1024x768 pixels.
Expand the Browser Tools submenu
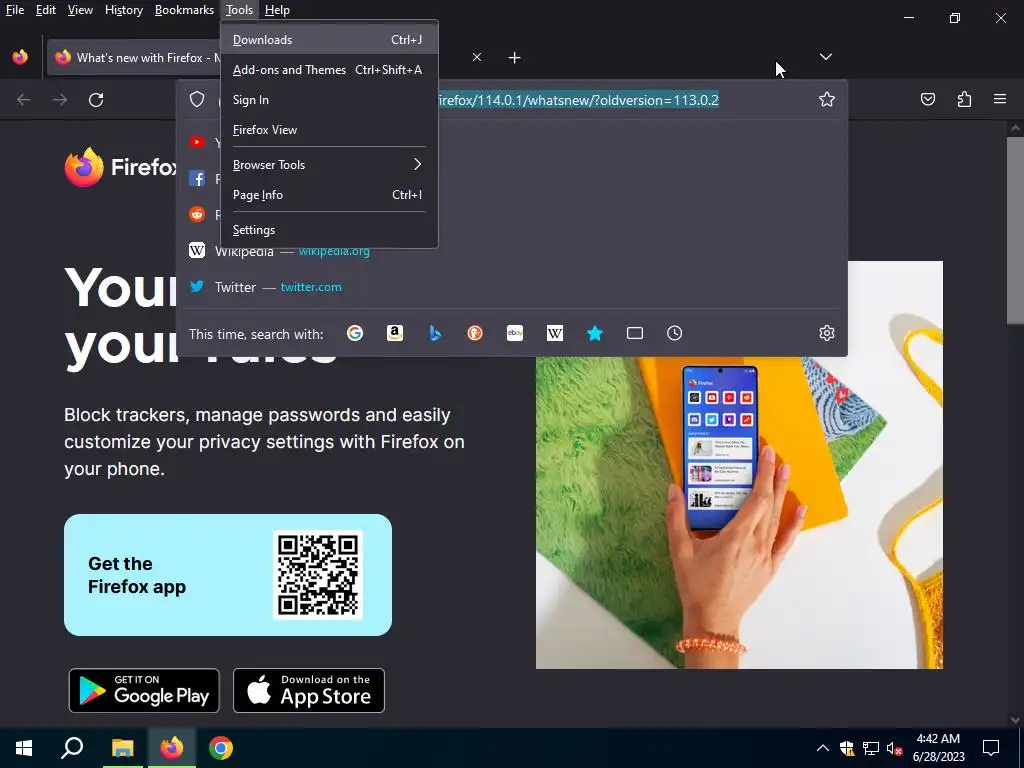click(328, 165)
